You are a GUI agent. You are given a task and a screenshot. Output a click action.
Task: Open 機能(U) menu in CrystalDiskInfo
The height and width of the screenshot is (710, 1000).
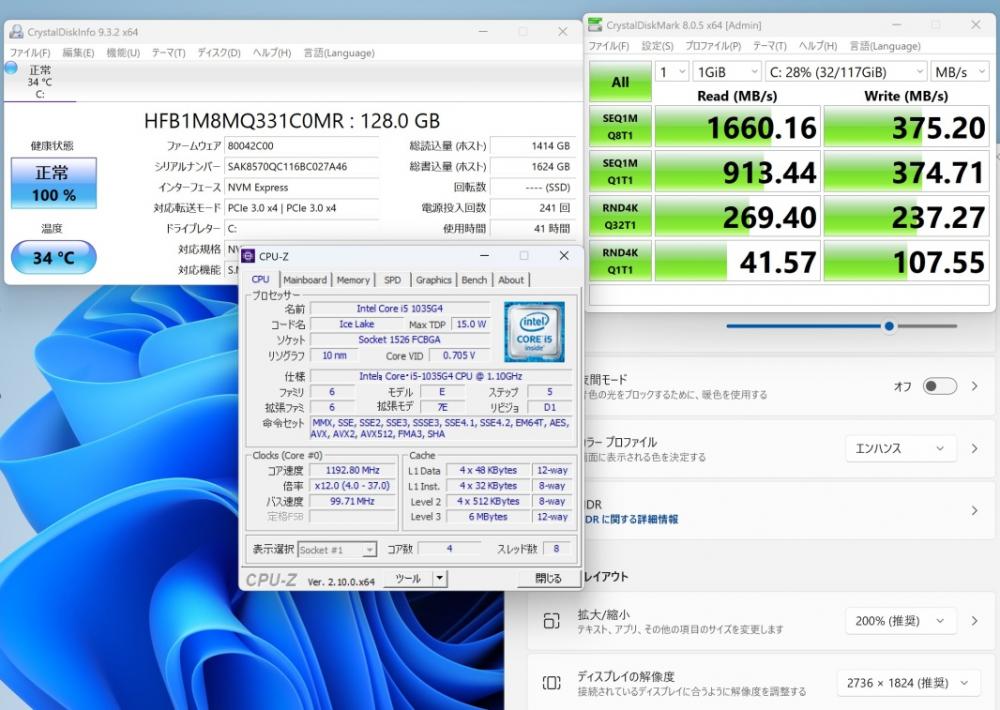pos(122,52)
